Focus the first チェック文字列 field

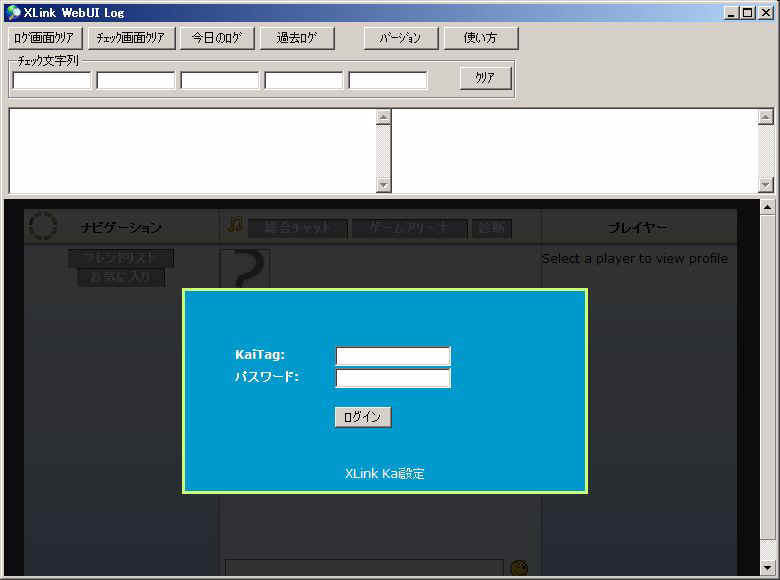(52, 81)
